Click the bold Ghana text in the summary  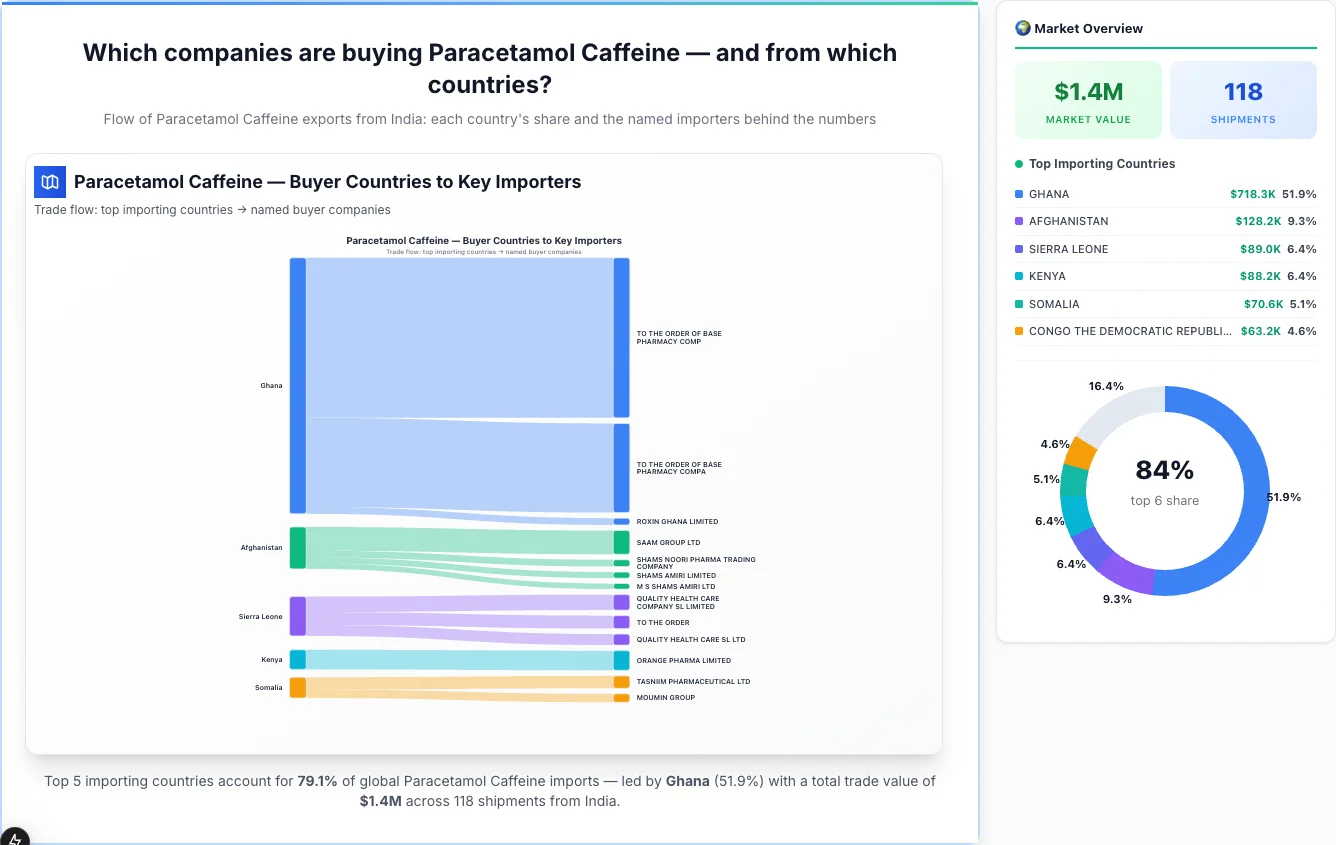tap(688, 781)
